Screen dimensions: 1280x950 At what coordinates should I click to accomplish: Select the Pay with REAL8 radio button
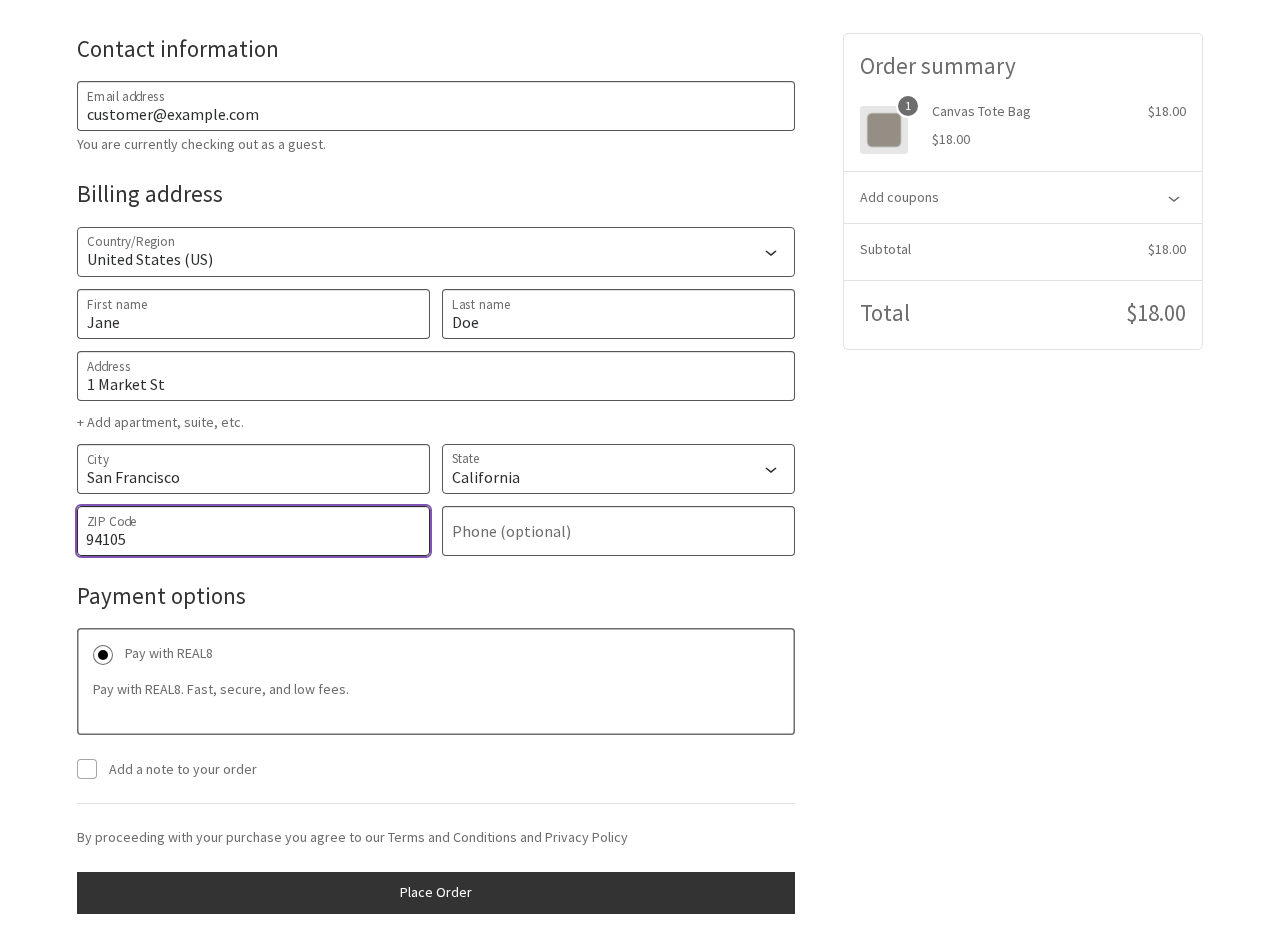coord(103,655)
